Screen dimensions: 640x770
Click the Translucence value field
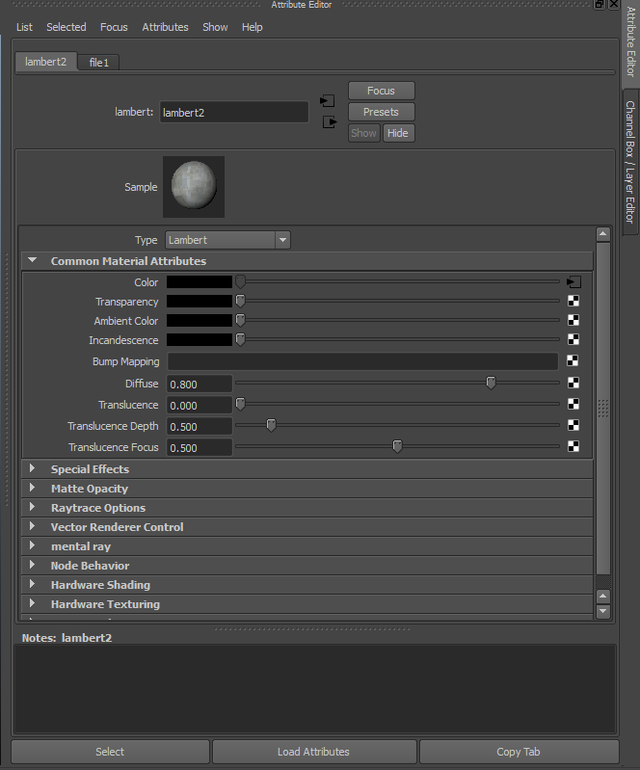click(199, 405)
